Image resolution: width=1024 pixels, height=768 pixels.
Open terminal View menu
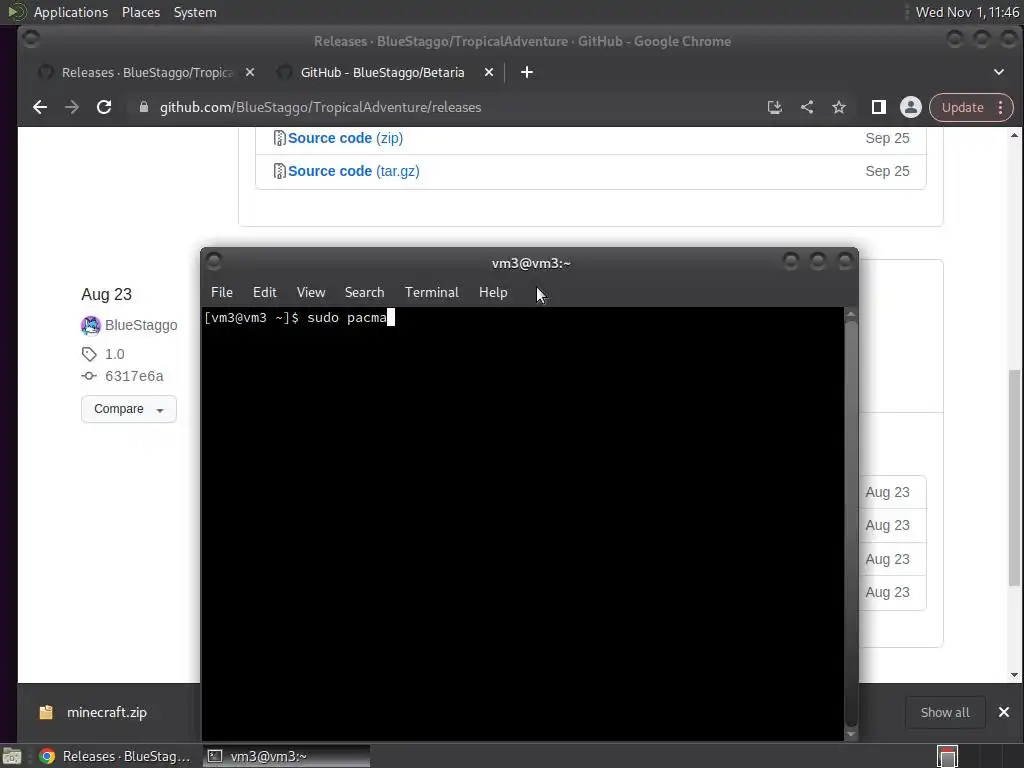[x=311, y=293]
